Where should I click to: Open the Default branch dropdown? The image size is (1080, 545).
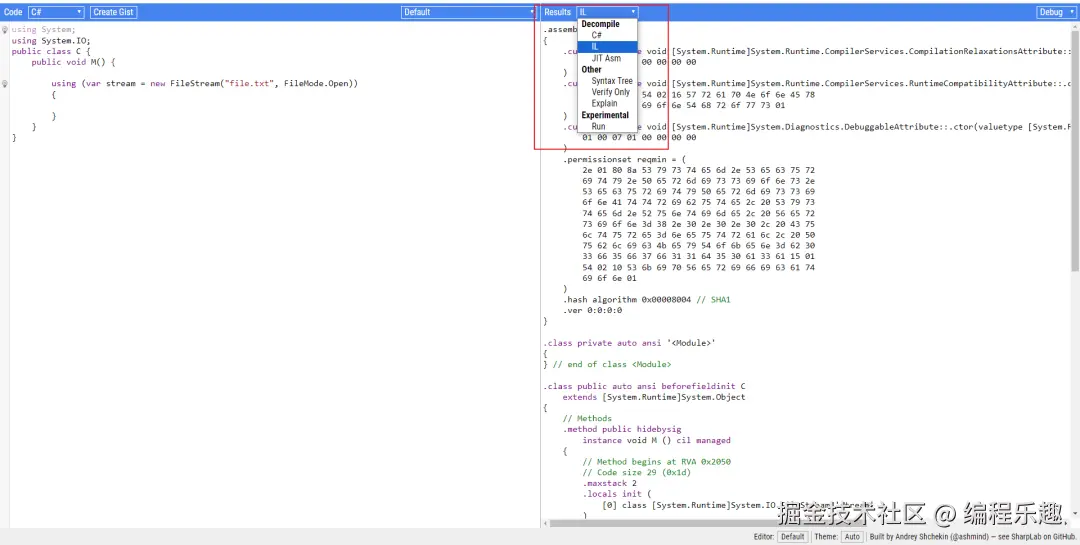pos(469,12)
